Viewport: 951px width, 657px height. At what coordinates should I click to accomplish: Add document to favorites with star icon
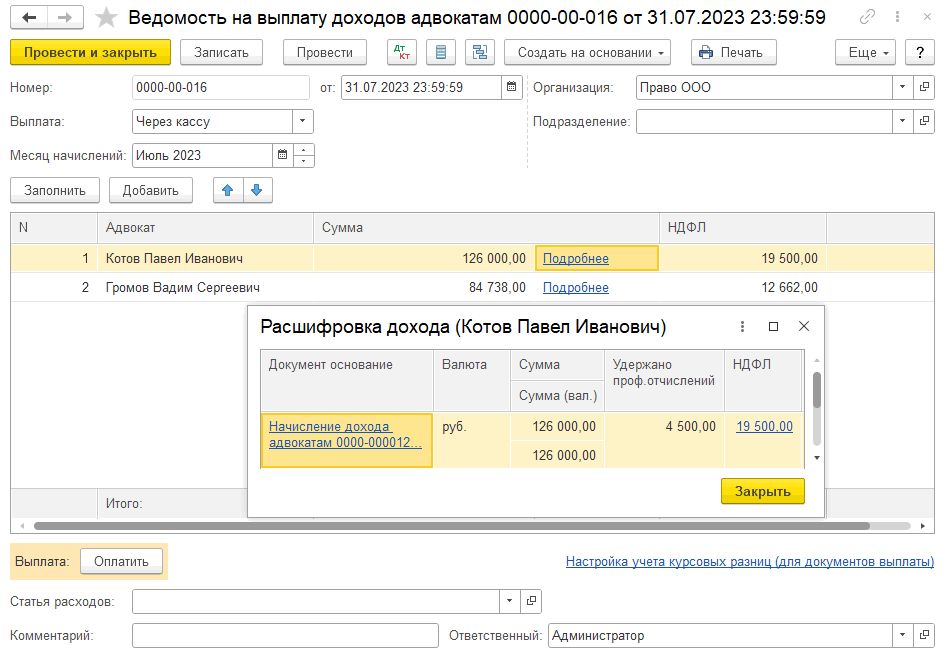point(106,18)
